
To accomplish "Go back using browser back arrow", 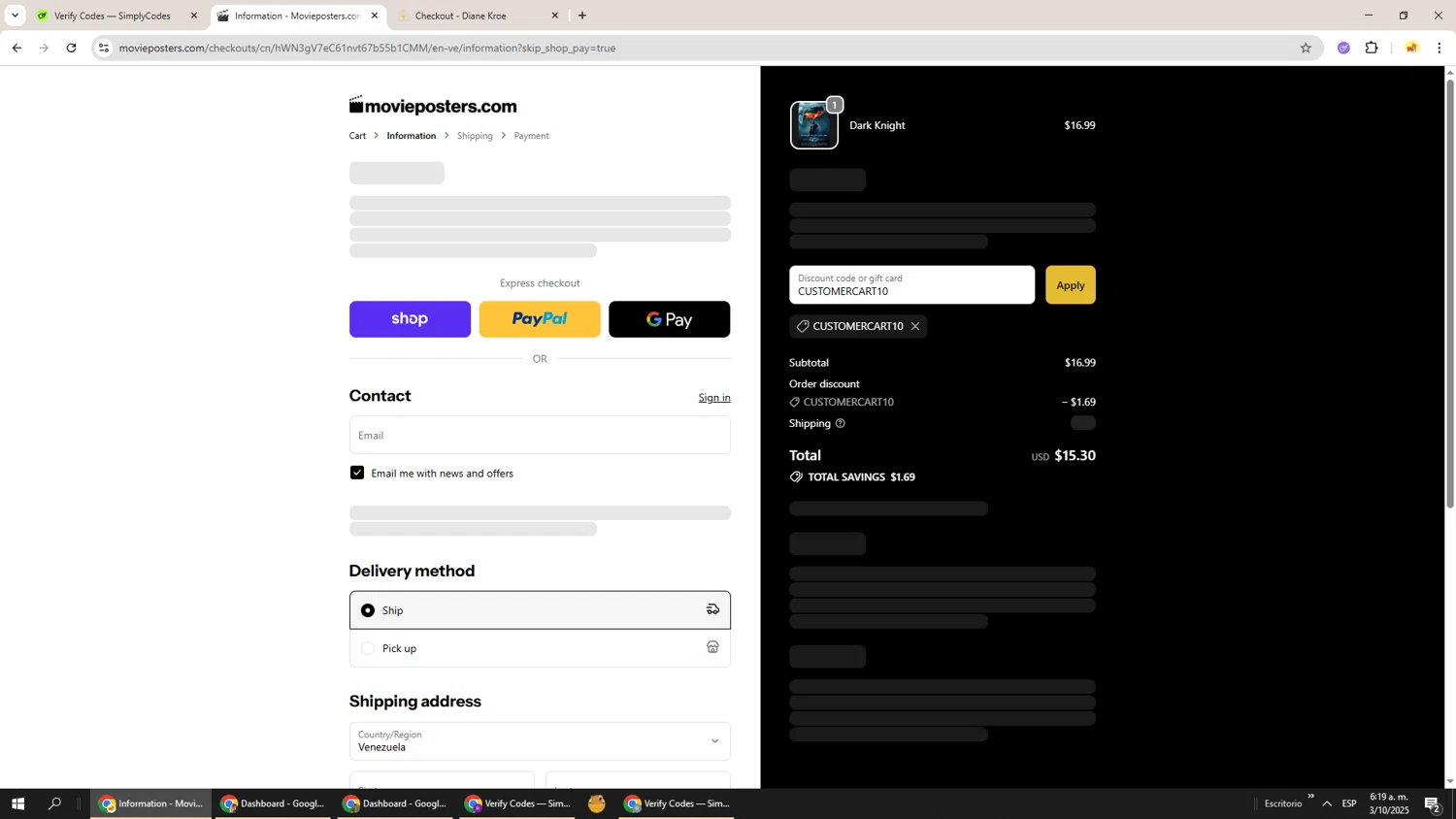I will (x=17, y=48).
